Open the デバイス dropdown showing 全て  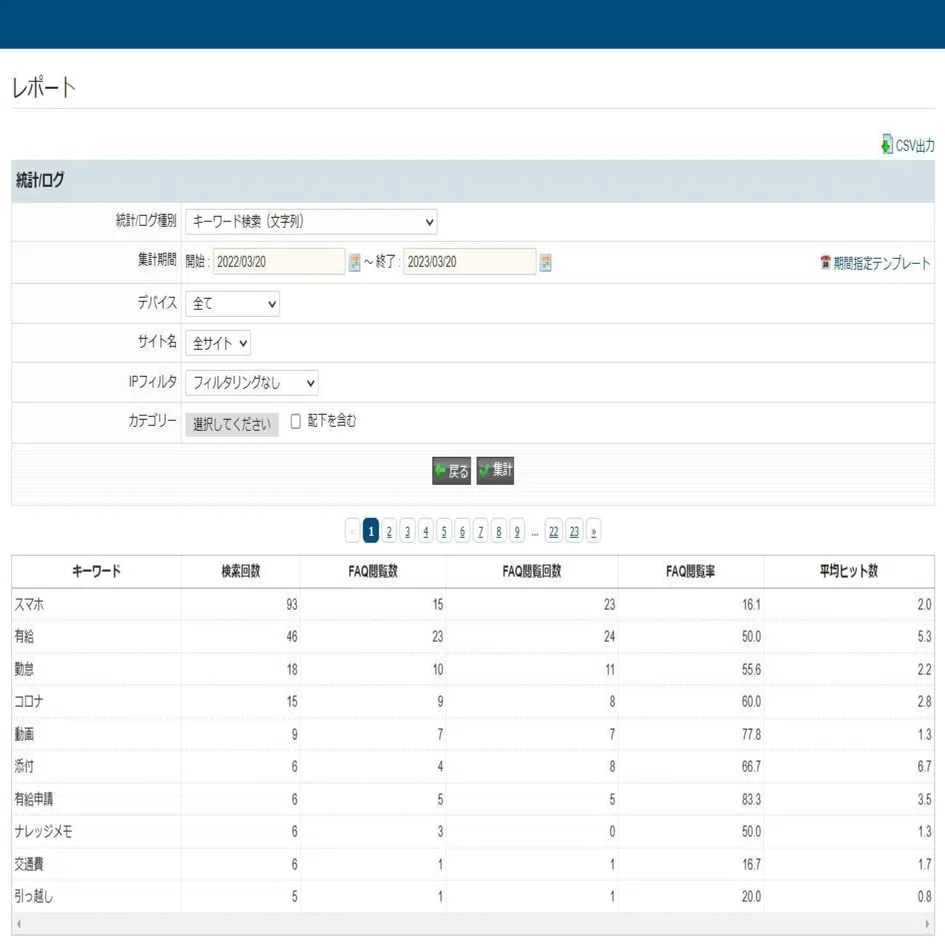coord(233,304)
